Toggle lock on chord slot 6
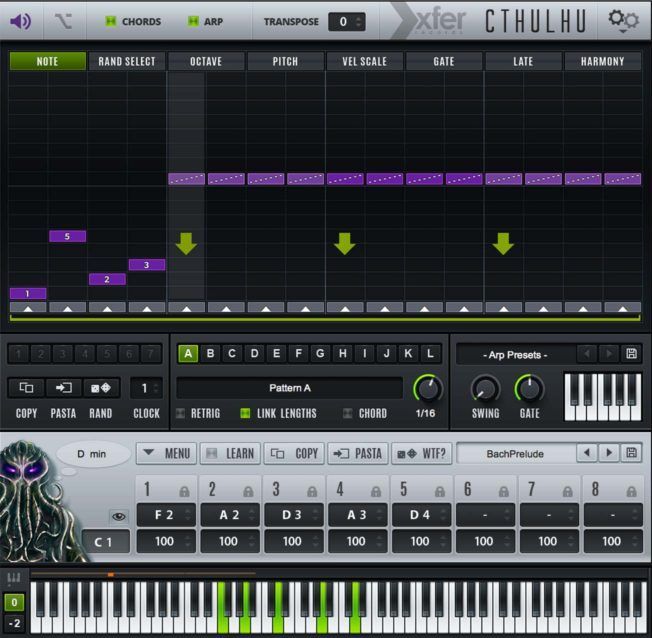This screenshot has height=638, width=652. [504, 491]
